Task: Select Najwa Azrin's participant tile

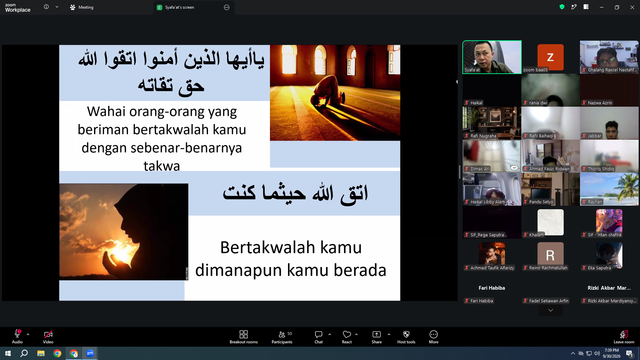Action: coord(609,90)
